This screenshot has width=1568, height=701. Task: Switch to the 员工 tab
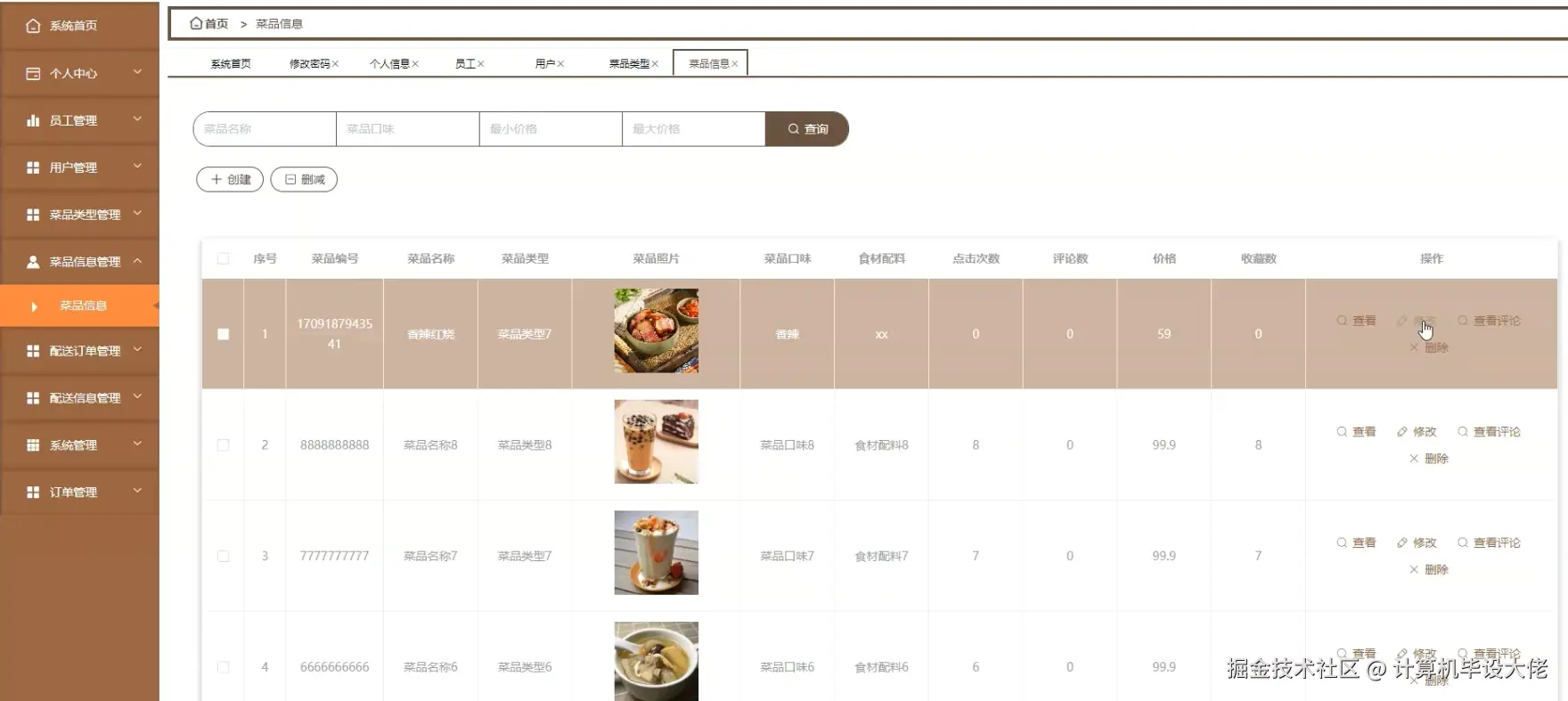(x=465, y=64)
